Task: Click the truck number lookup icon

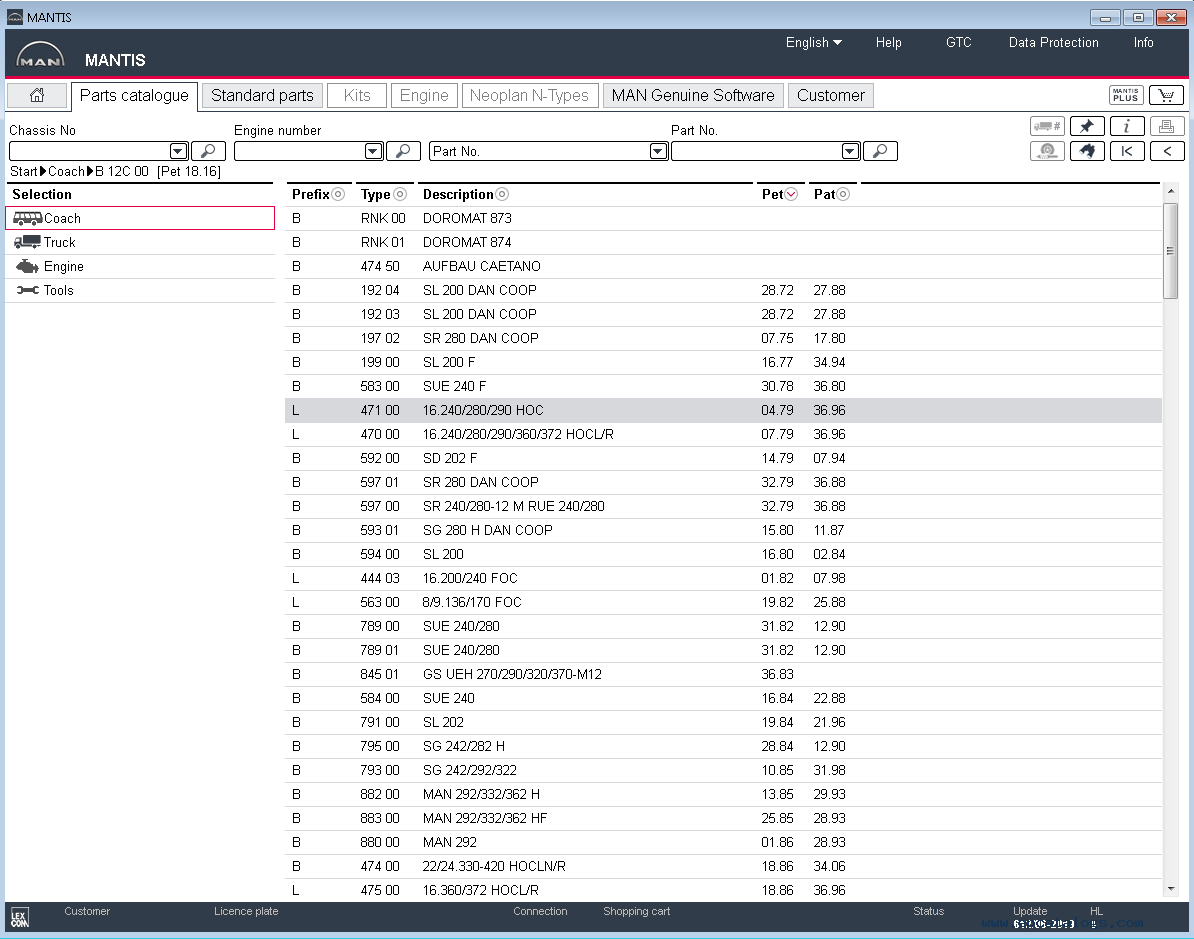Action: tap(1047, 126)
